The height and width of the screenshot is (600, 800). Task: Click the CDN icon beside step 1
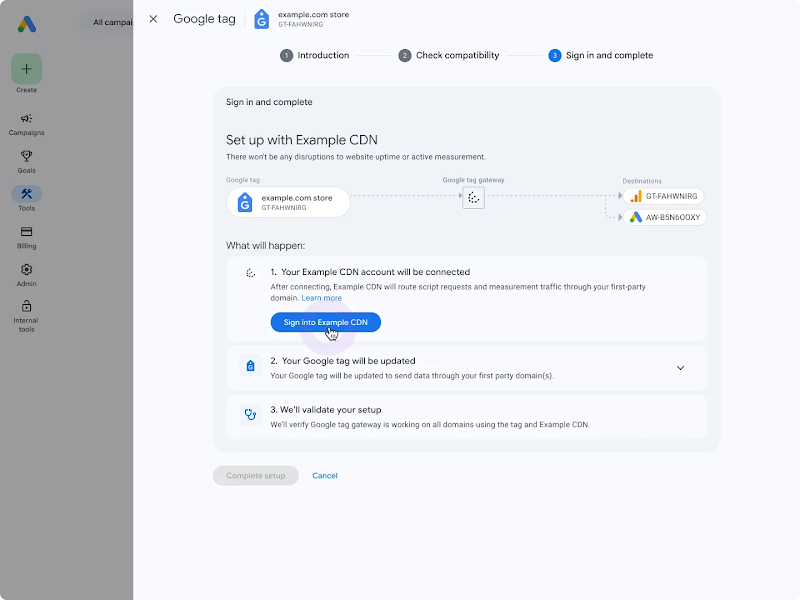[x=250, y=273]
